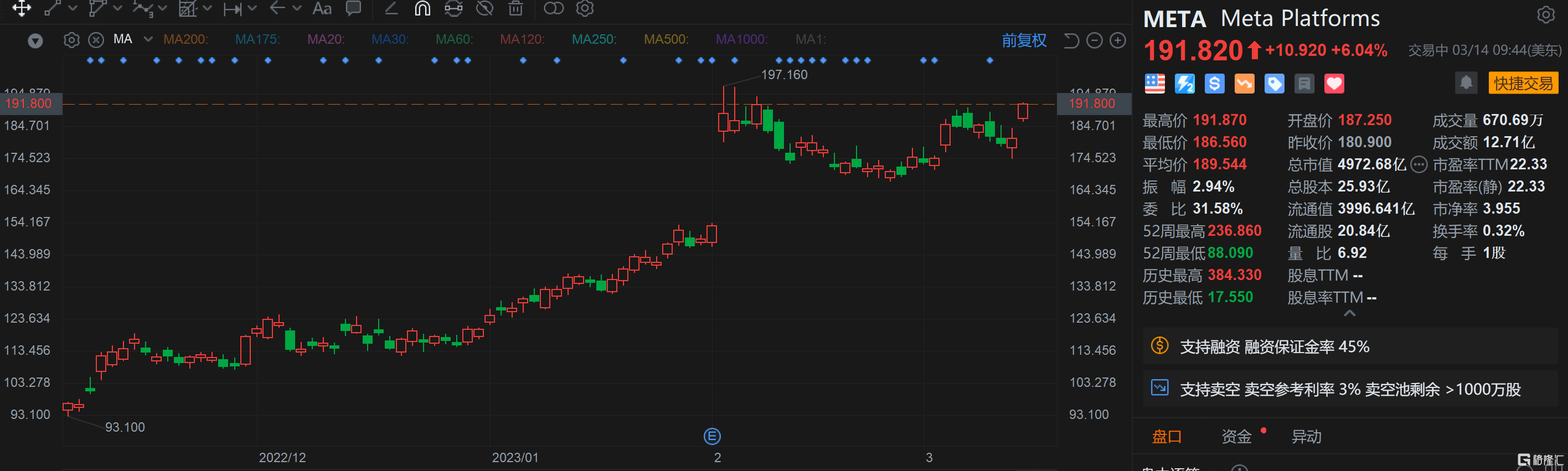The image size is (1568, 471).
Task: Select the speech bubble comment tool
Action: click(x=353, y=8)
